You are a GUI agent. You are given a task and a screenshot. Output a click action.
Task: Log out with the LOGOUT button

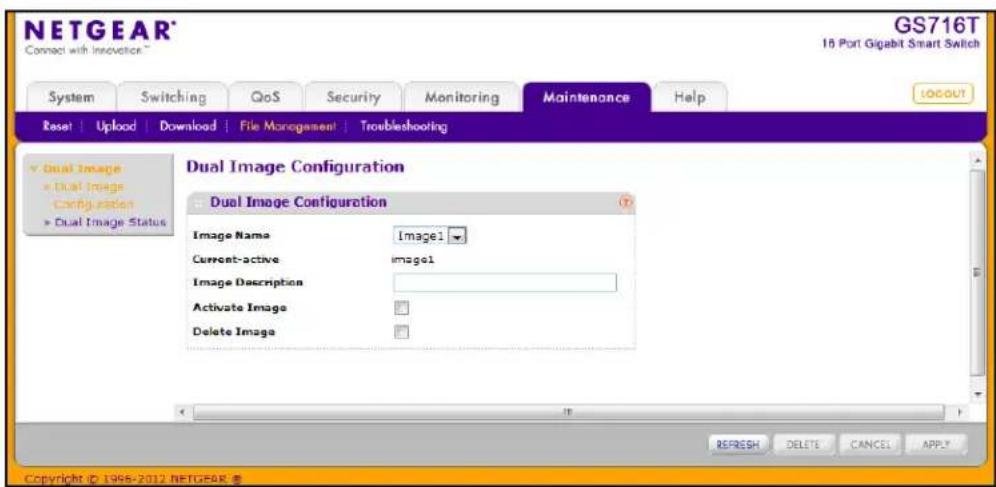click(943, 94)
